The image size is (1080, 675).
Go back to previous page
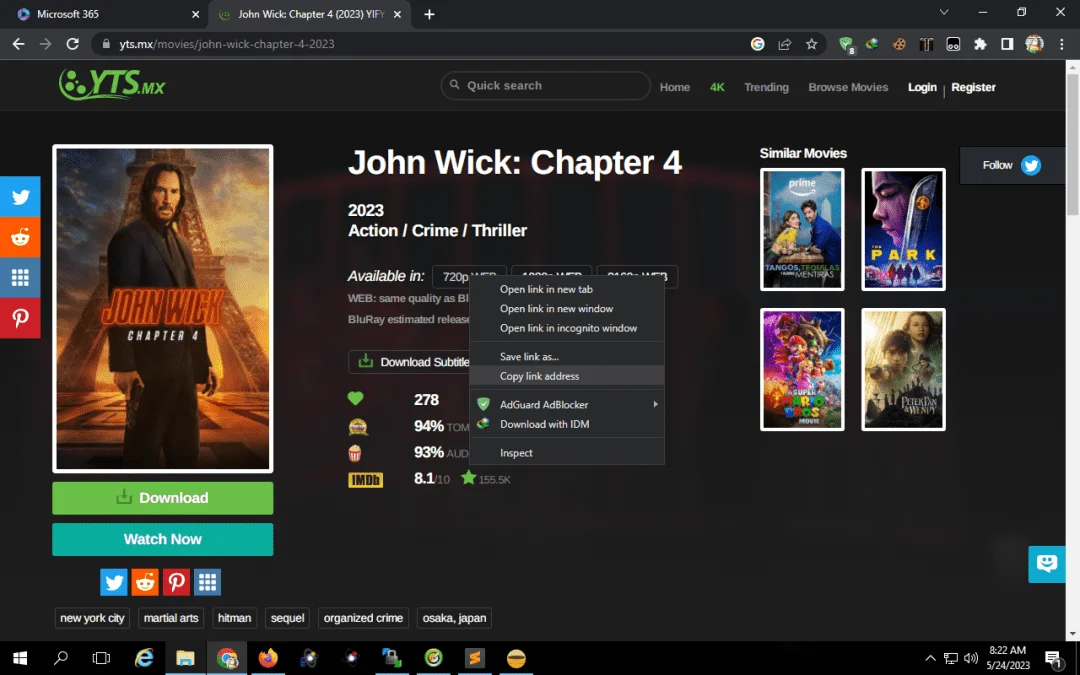click(19, 44)
